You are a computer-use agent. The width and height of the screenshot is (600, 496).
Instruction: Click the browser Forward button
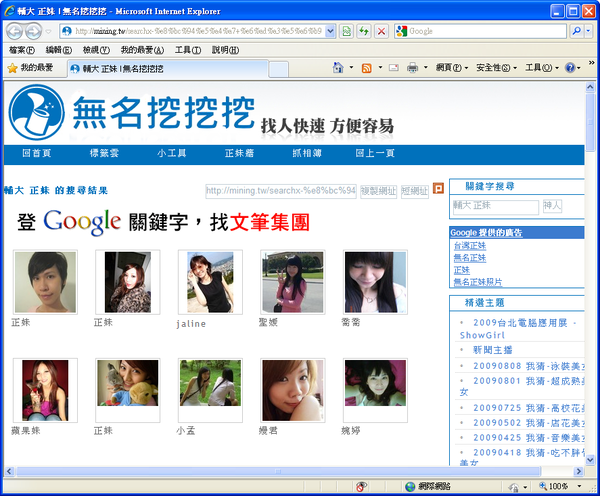click(33, 31)
